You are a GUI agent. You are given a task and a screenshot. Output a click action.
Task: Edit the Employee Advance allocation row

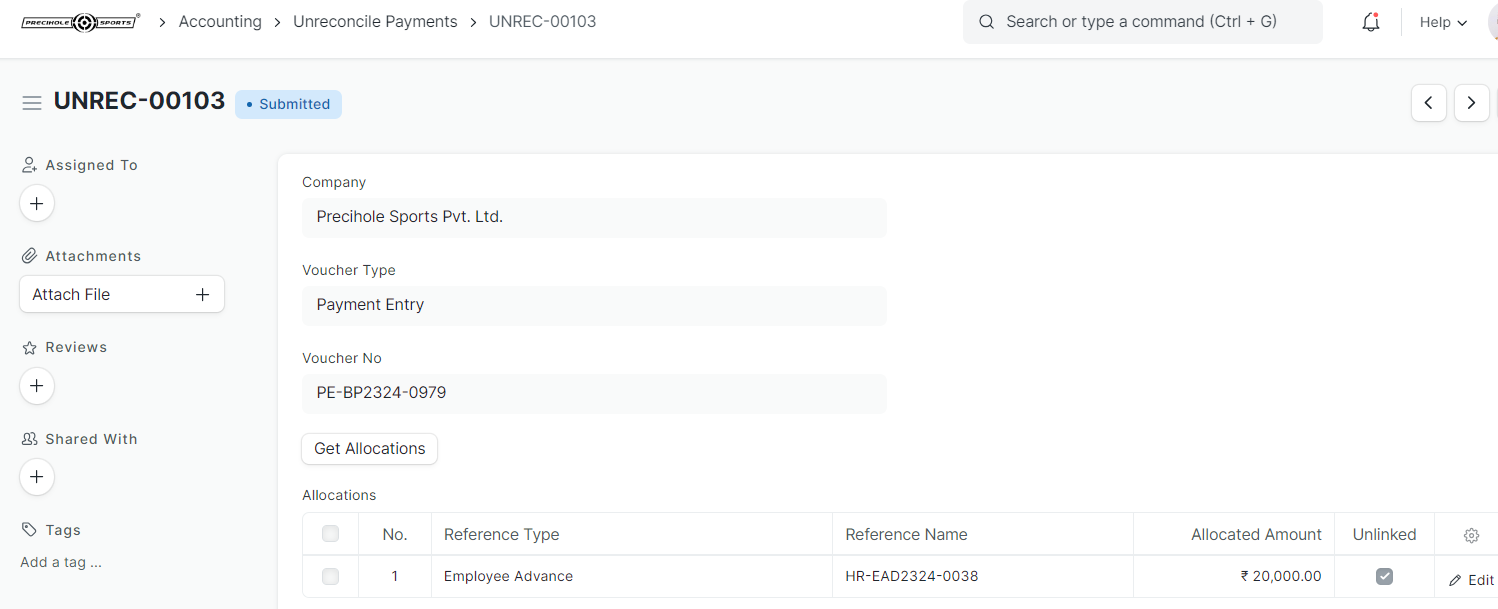1471,579
